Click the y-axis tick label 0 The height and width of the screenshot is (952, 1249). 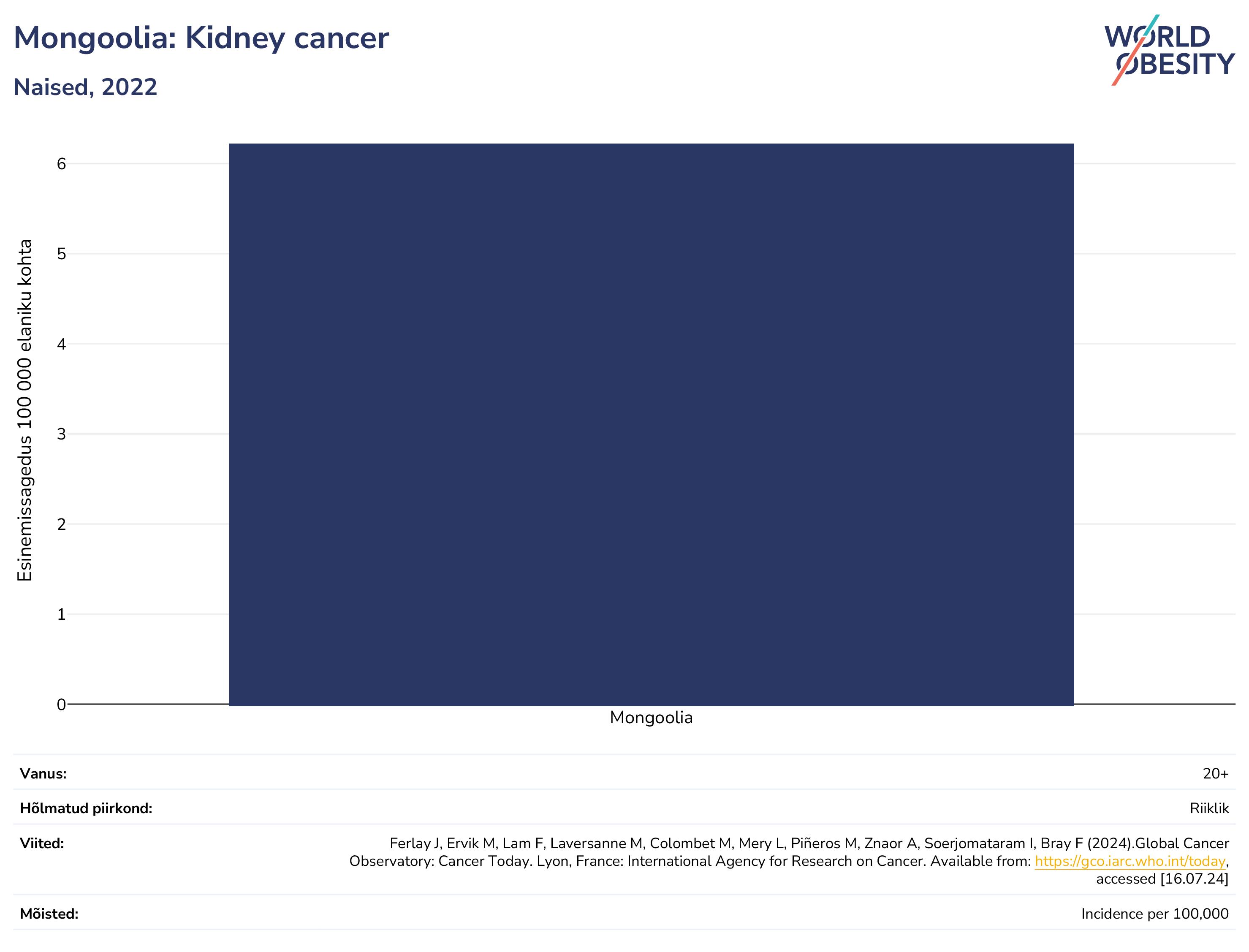click(61, 704)
